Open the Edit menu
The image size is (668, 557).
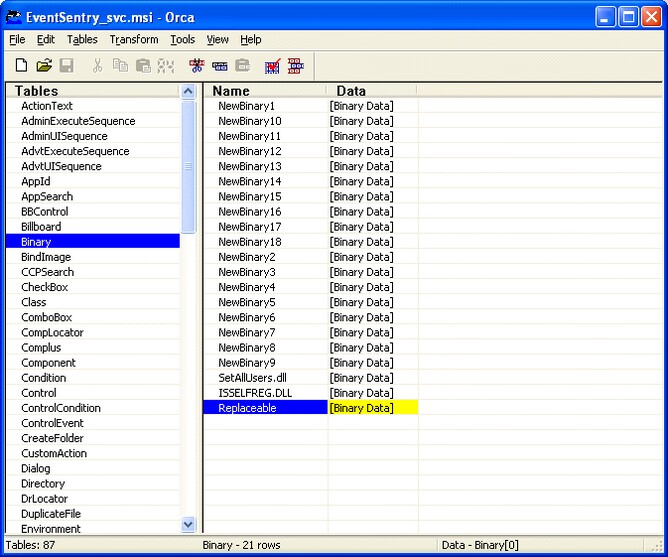click(x=46, y=40)
